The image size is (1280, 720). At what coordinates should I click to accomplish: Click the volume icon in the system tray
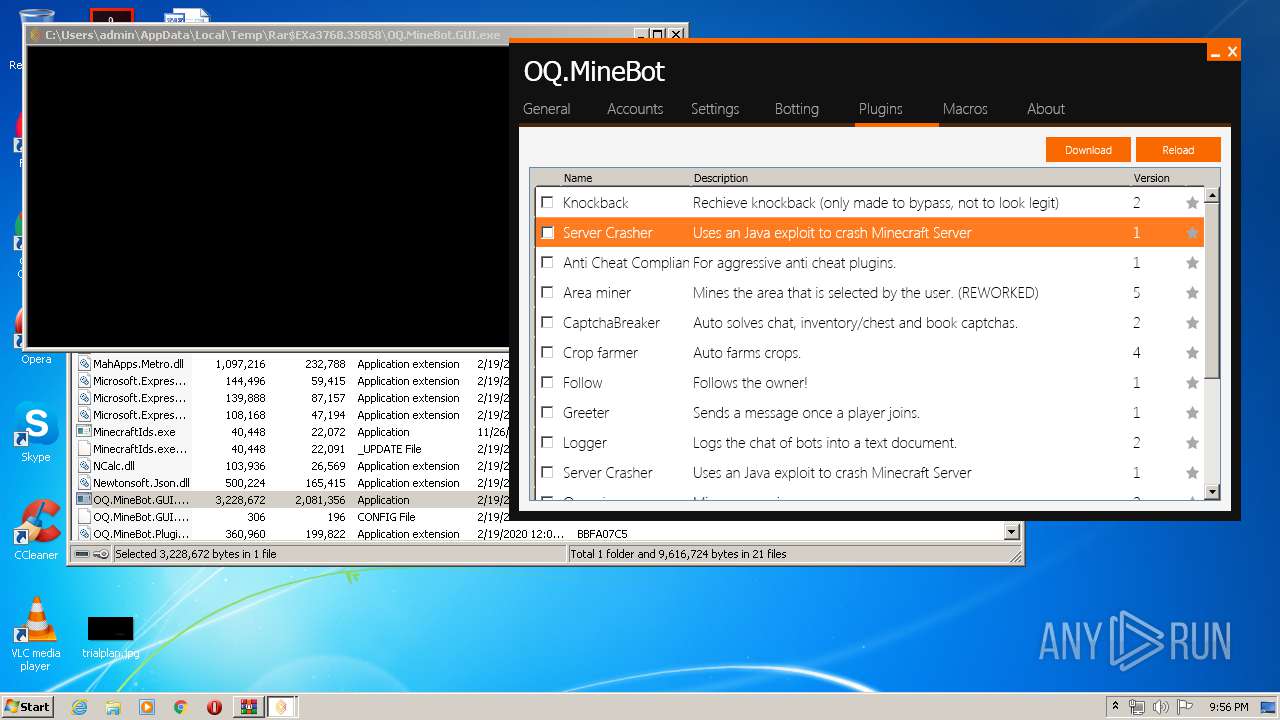[1160, 707]
